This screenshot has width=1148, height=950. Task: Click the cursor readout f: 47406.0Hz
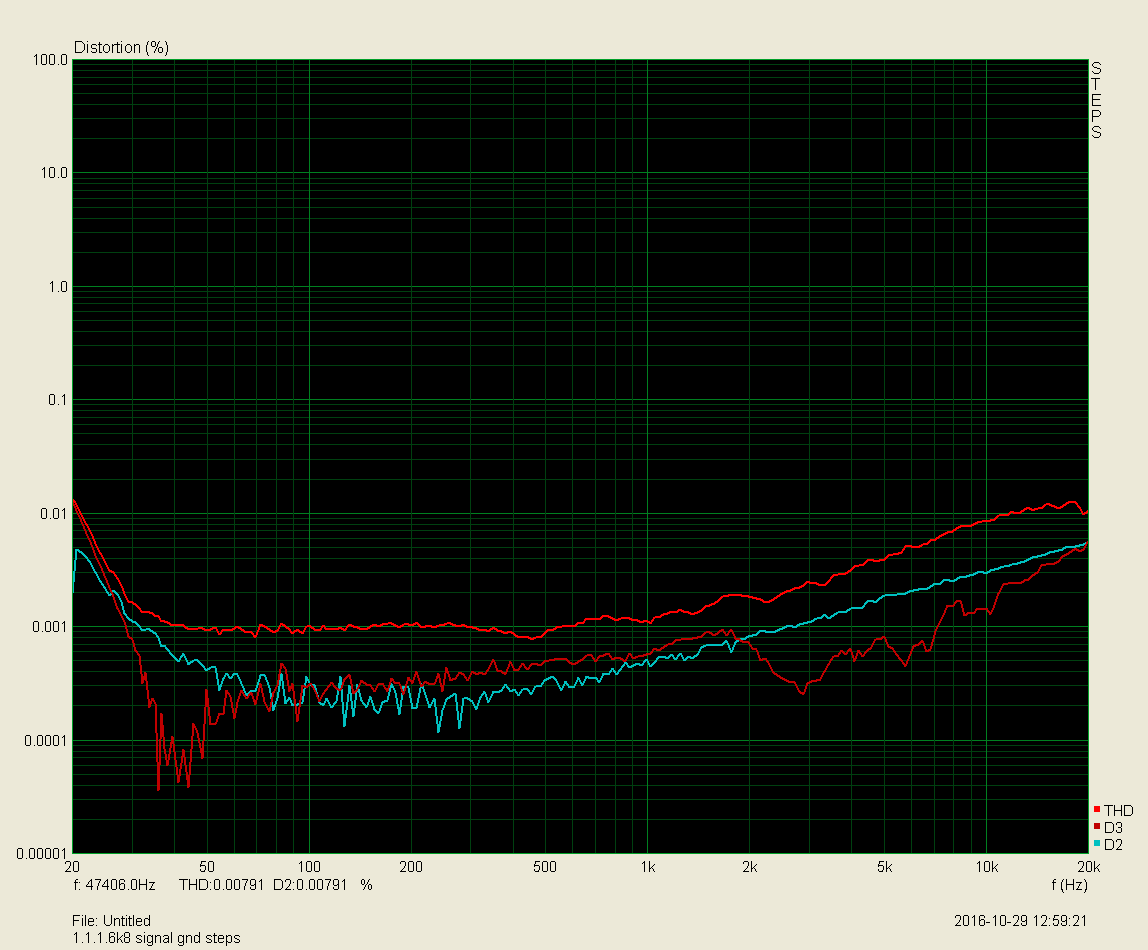(114, 885)
